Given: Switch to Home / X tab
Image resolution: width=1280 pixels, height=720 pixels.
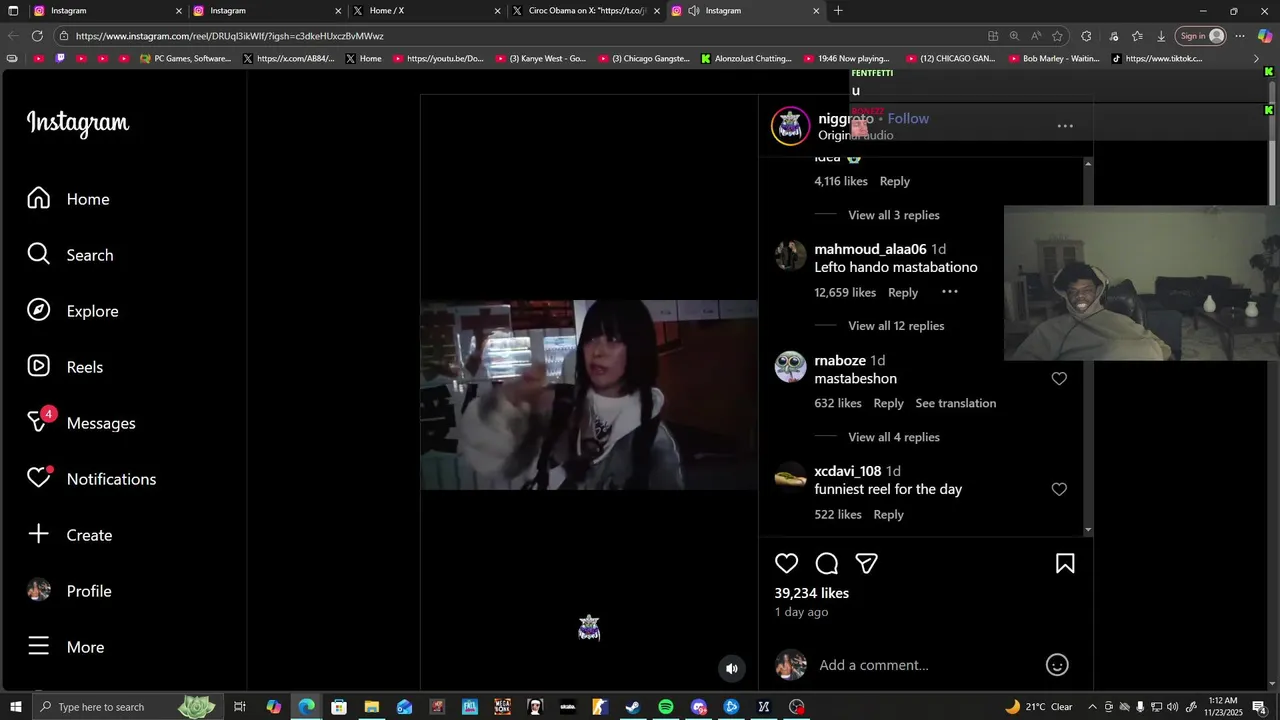Looking at the screenshot, I should tap(425, 11).
